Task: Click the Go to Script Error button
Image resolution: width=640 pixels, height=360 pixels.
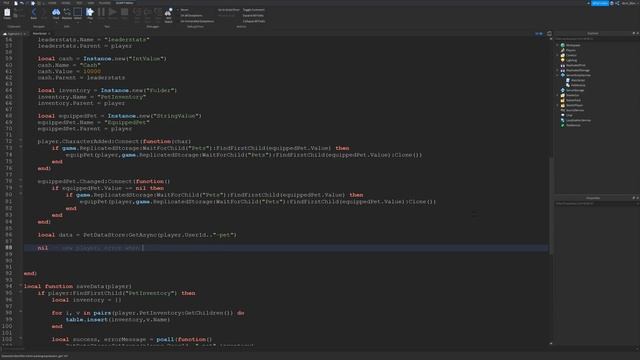Action: point(229,10)
